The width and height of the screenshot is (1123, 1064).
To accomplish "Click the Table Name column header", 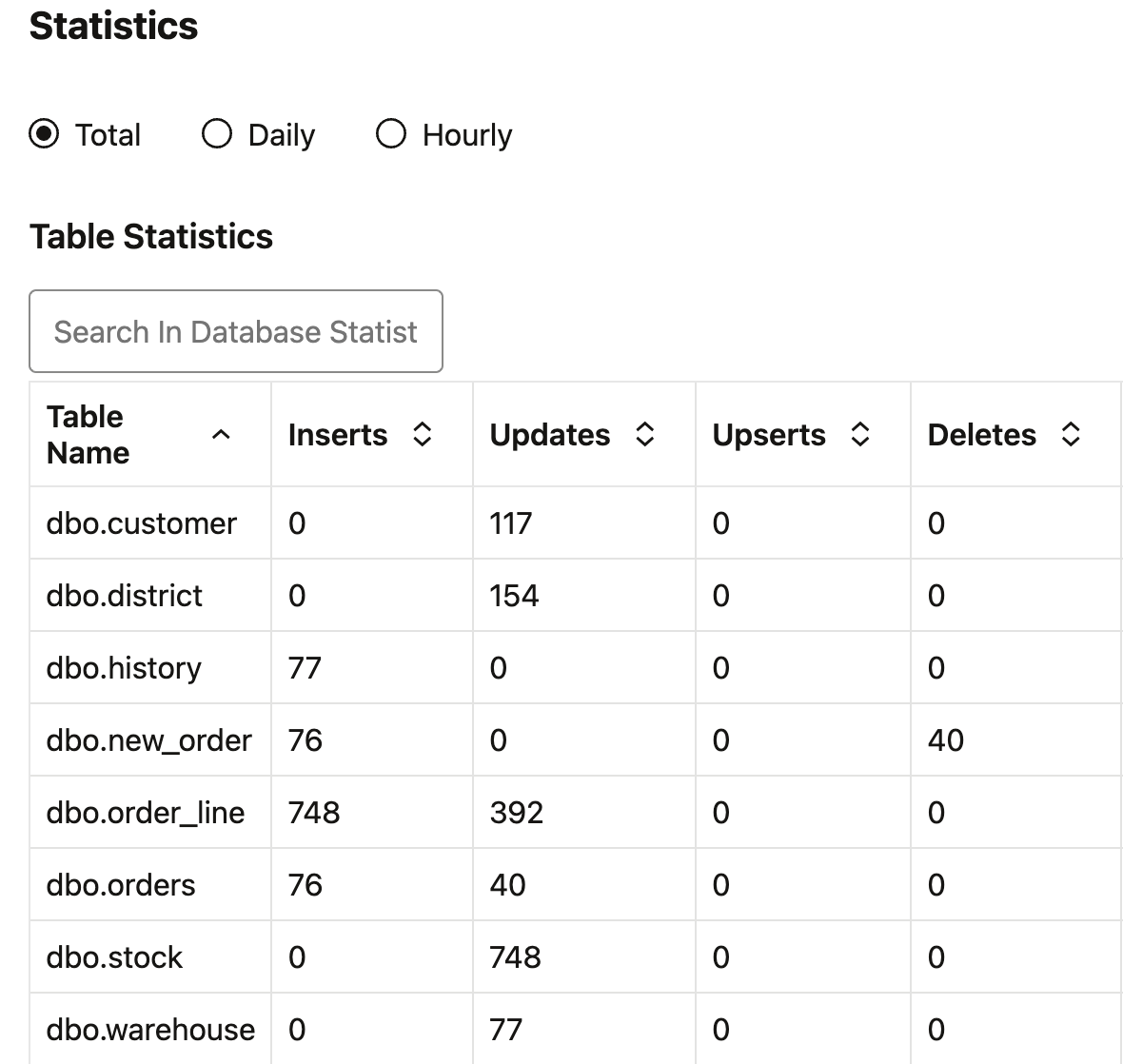I will pos(88,435).
